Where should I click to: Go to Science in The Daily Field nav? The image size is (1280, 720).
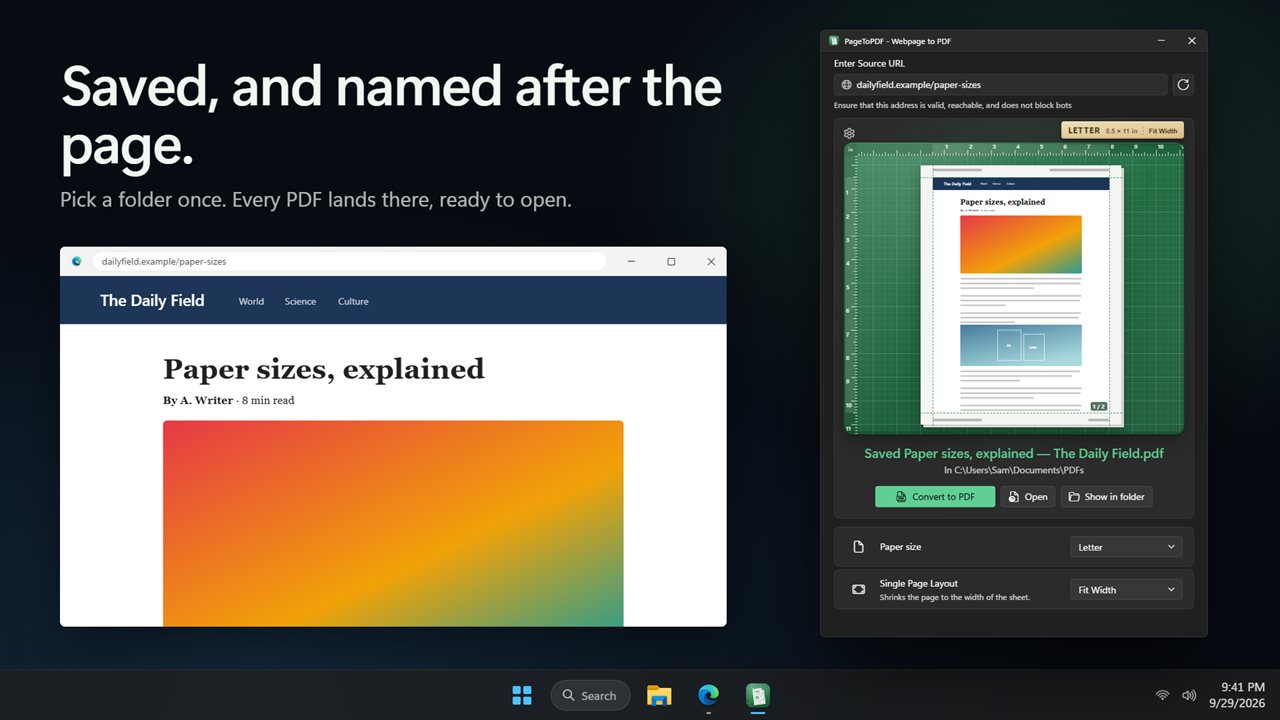pos(300,301)
